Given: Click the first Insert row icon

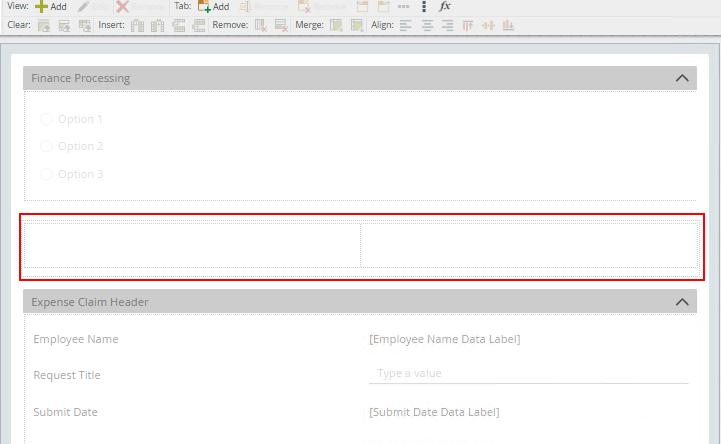Looking at the screenshot, I should 178,25.
